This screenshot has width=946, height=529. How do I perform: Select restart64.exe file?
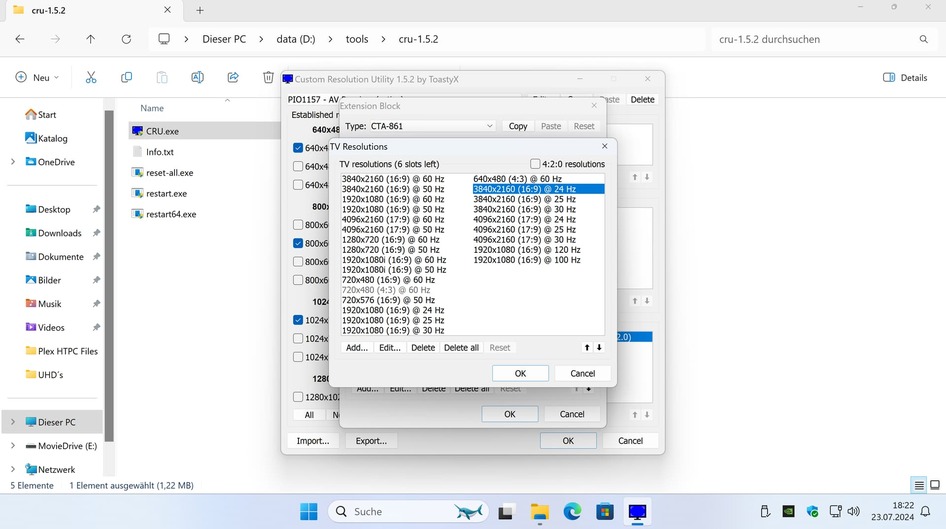(x=171, y=214)
